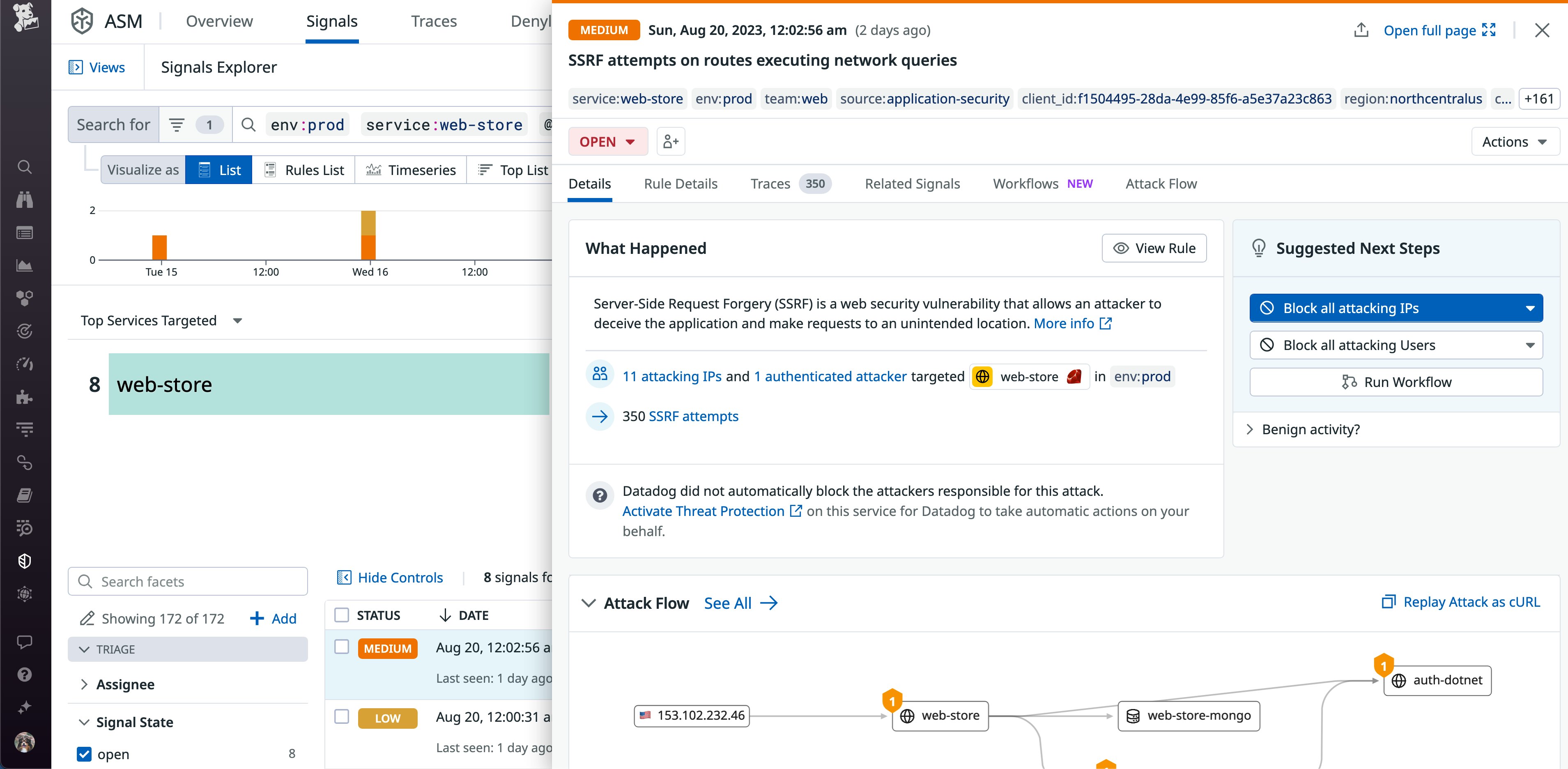Click the orange Tue 15 histogram bar
The image size is (1568, 769).
[x=159, y=248]
